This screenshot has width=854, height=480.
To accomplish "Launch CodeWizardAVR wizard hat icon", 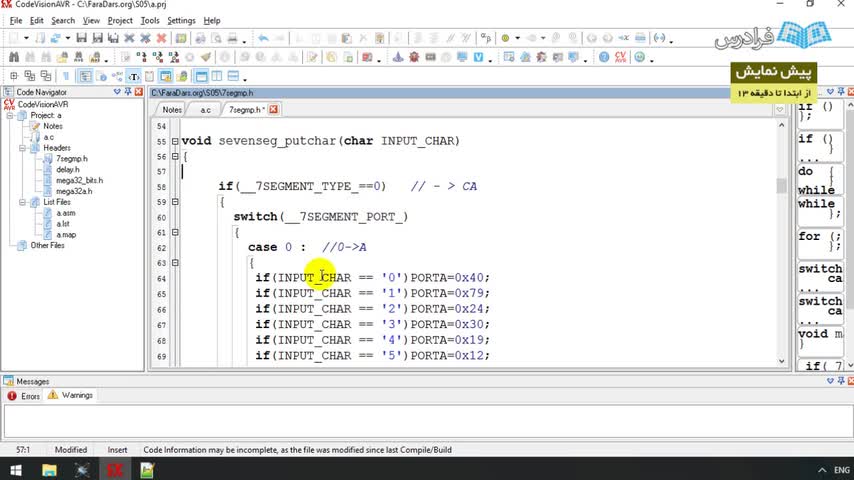I will coord(398,57).
